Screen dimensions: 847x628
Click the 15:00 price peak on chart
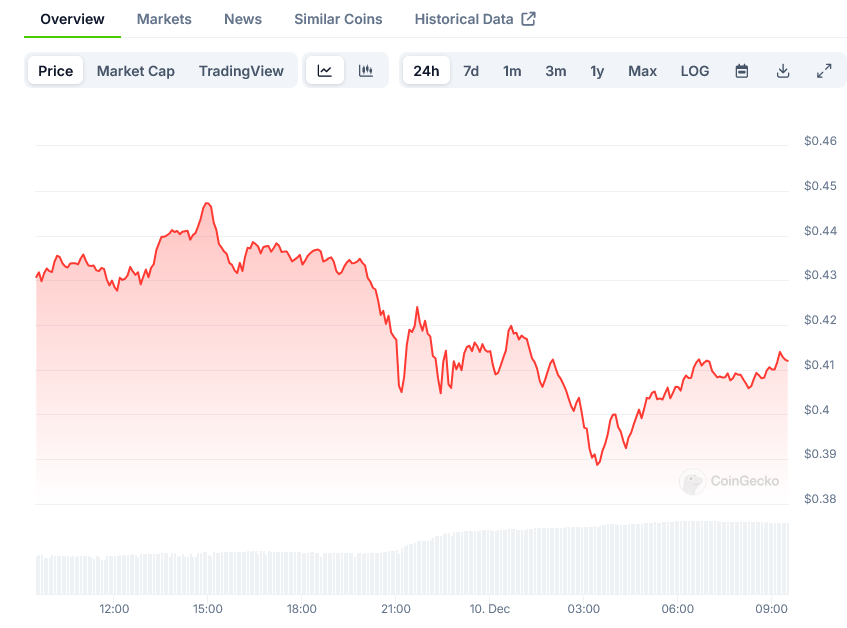point(207,203)
